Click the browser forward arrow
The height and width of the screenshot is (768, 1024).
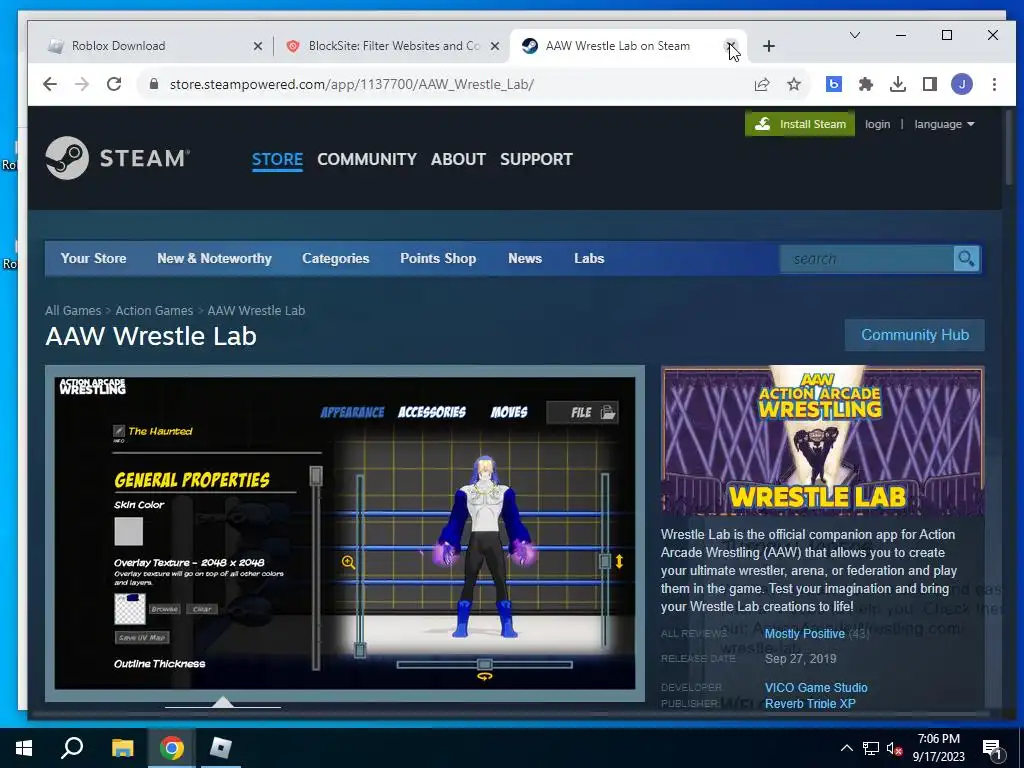[x=82, y=84]
